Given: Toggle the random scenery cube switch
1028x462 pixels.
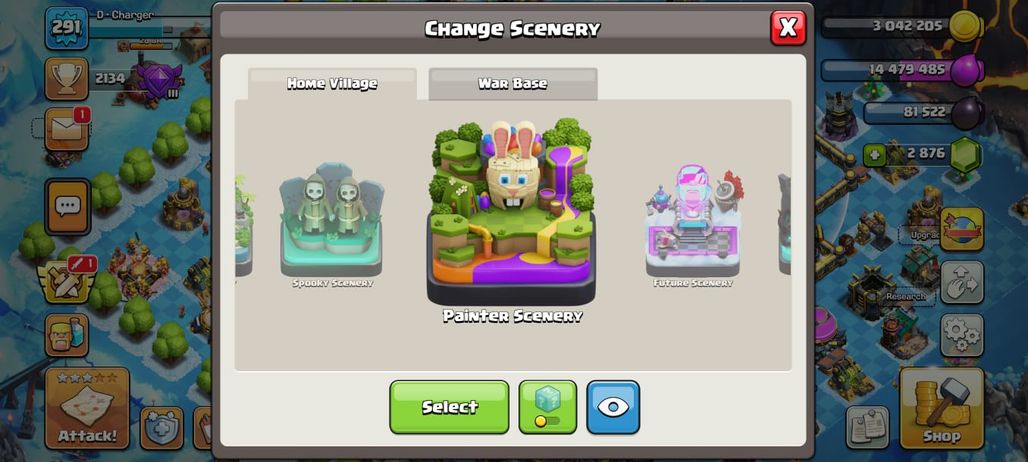Looking at the screenshot, I should [547, 407].
